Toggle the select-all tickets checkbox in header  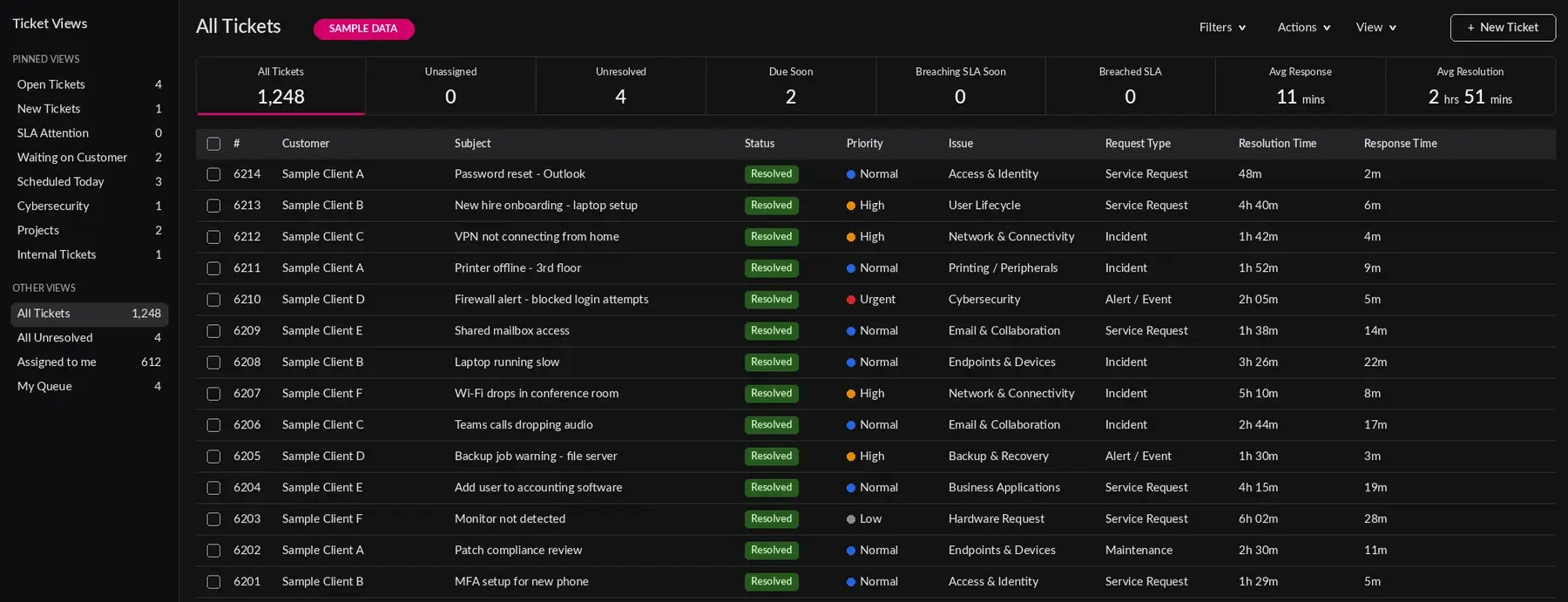pos(213,144)
